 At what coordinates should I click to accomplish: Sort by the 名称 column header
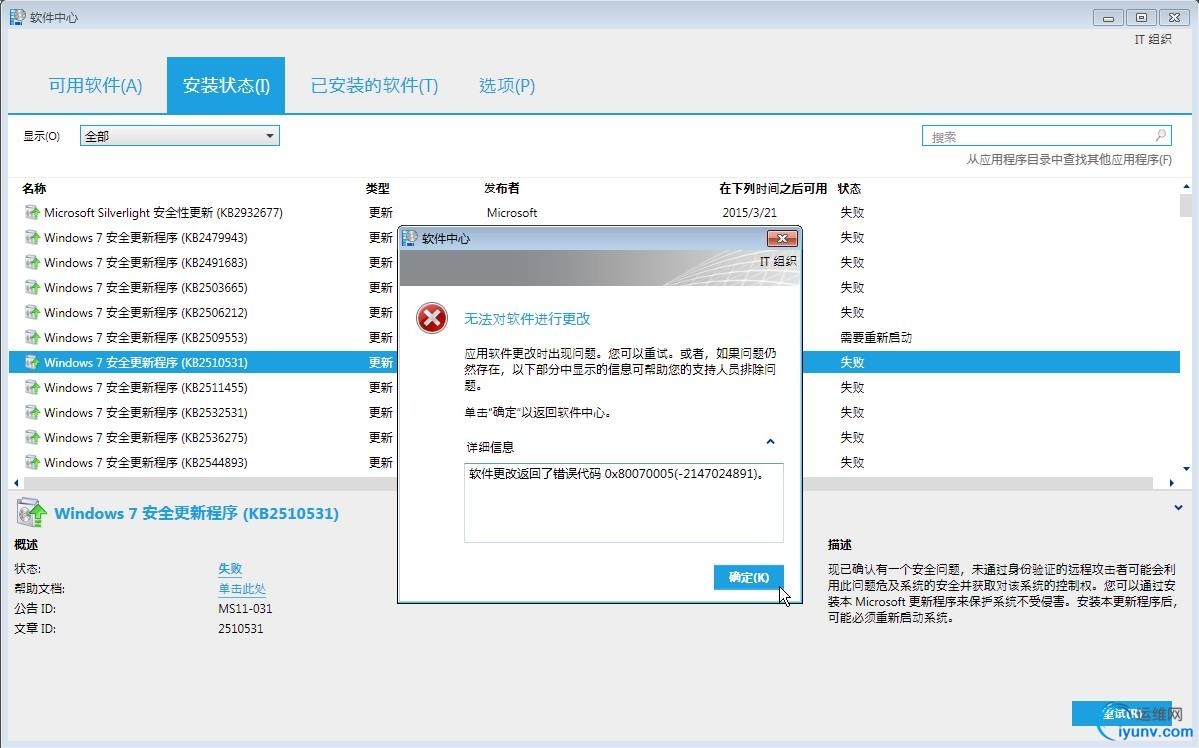click(x=34, y=188)
